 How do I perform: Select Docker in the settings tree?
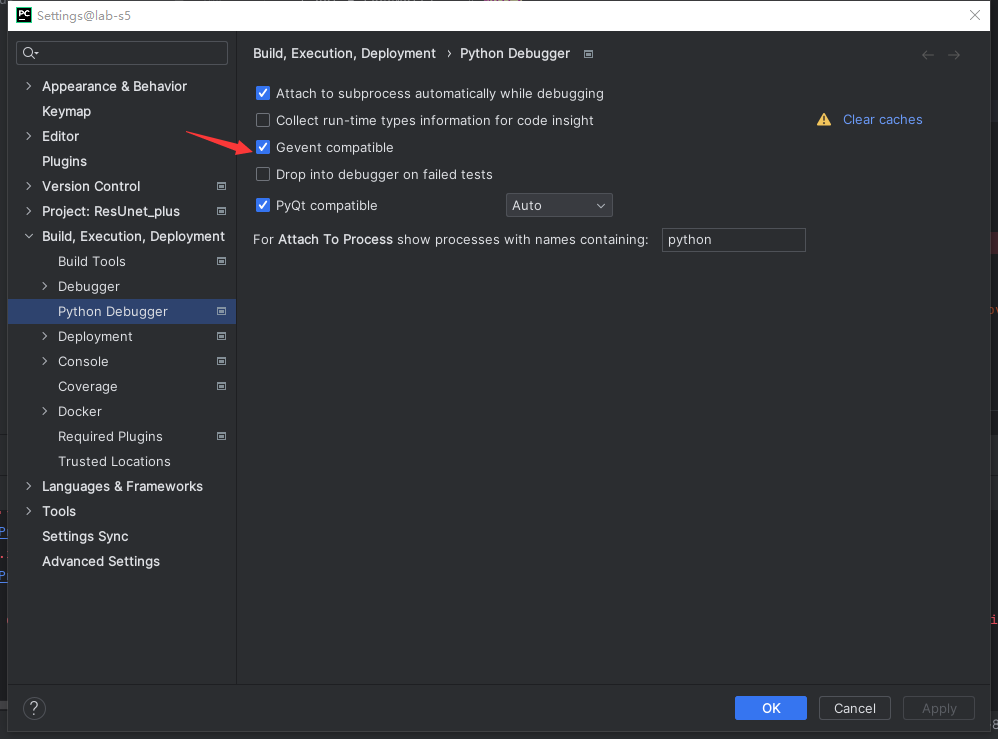(80, 411)
